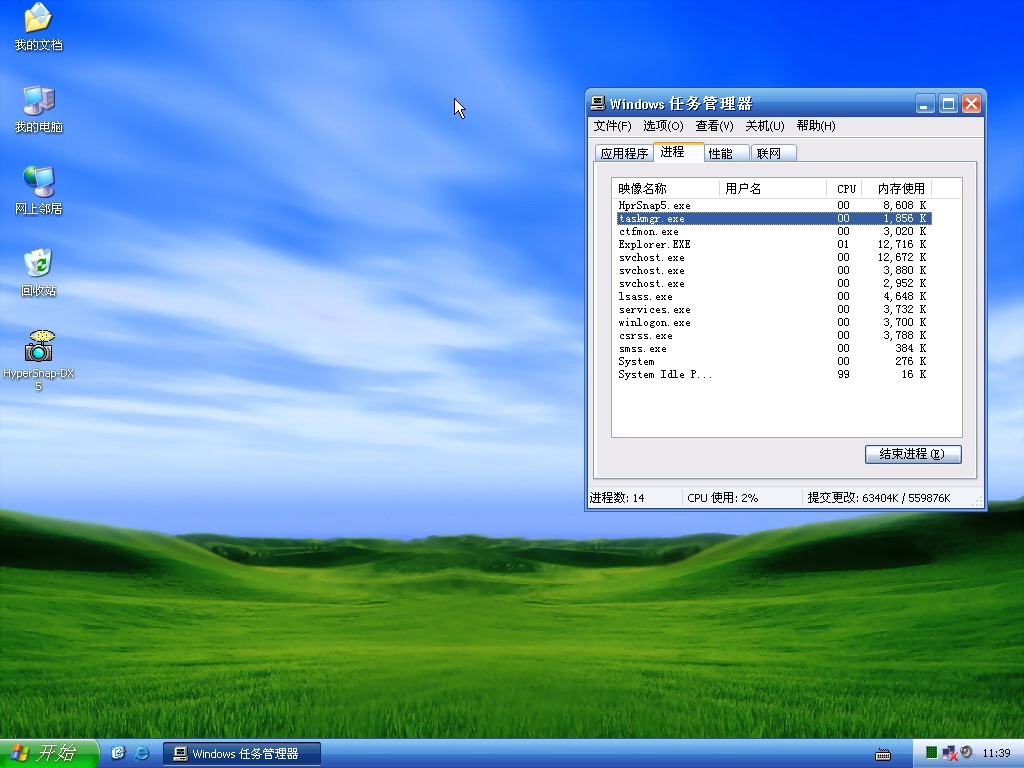Switch to the 进程 tab
Image resolution: width=1024 pixels, height=768 pixels.
coord(679,152)
